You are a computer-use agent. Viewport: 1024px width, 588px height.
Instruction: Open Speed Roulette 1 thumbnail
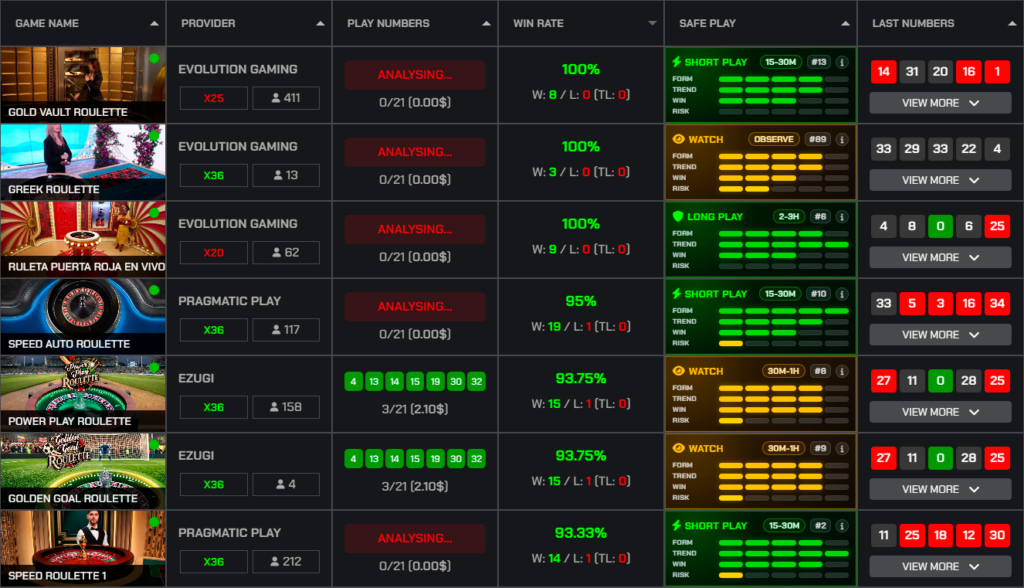tap(83, 548)
